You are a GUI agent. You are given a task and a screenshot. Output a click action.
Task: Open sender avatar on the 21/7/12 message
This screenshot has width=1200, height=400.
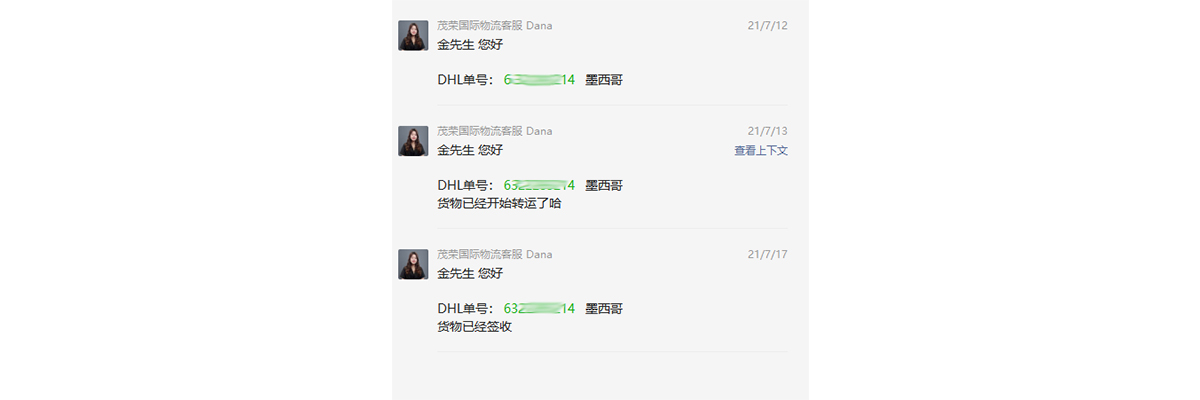[413, 35]
